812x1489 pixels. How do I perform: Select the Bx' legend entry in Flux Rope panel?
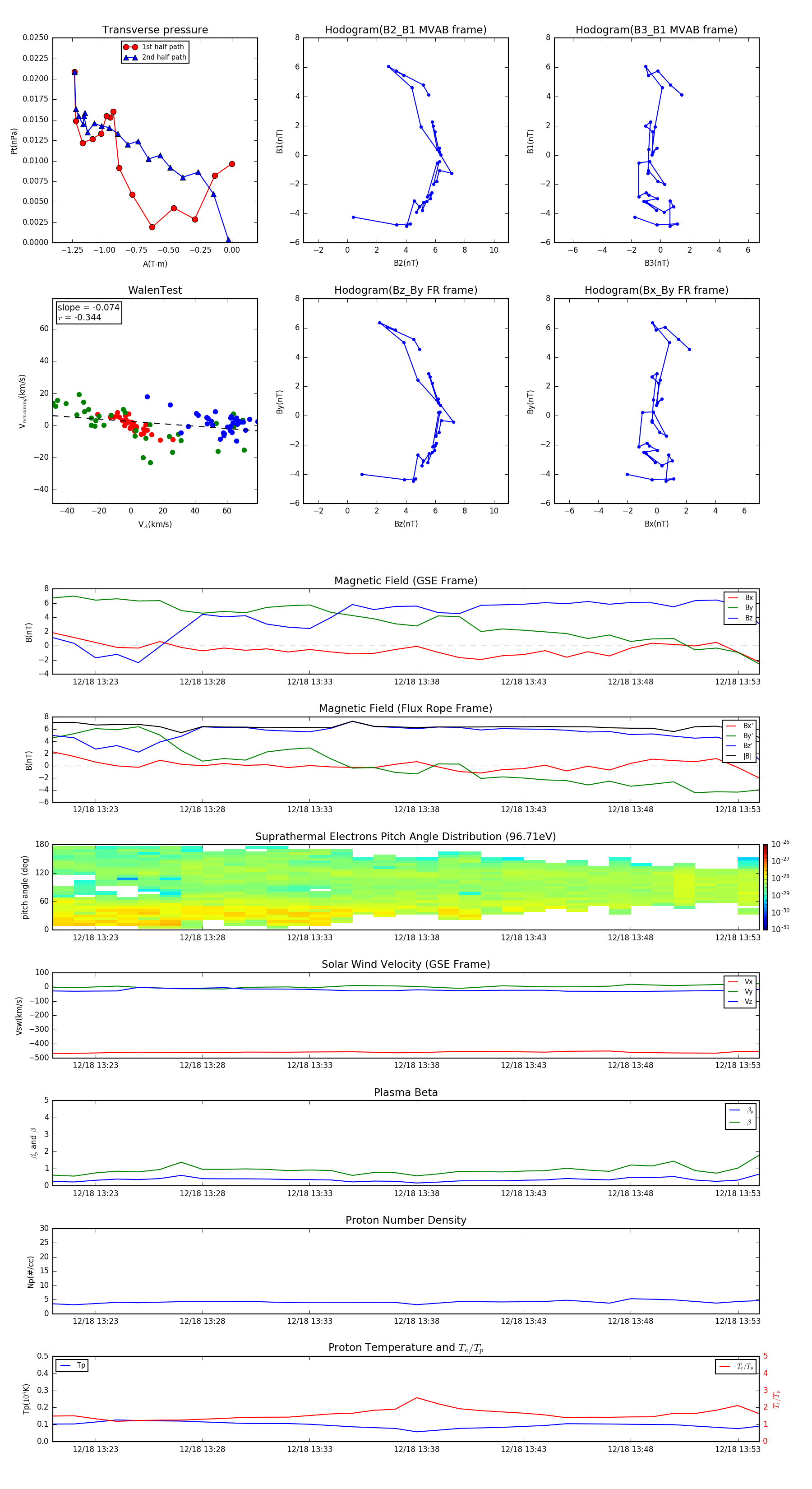tap(740, 726)
